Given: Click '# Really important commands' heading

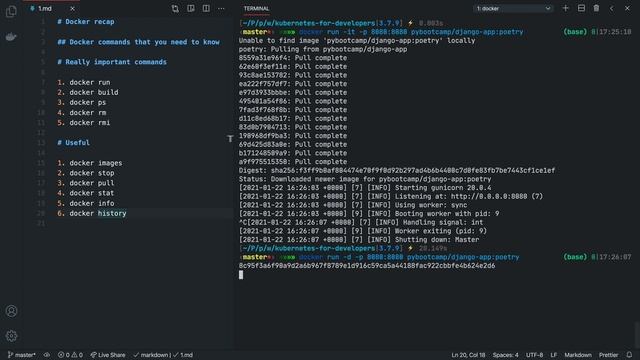Looking at the screenshot, I should click(x=112, y=62).
